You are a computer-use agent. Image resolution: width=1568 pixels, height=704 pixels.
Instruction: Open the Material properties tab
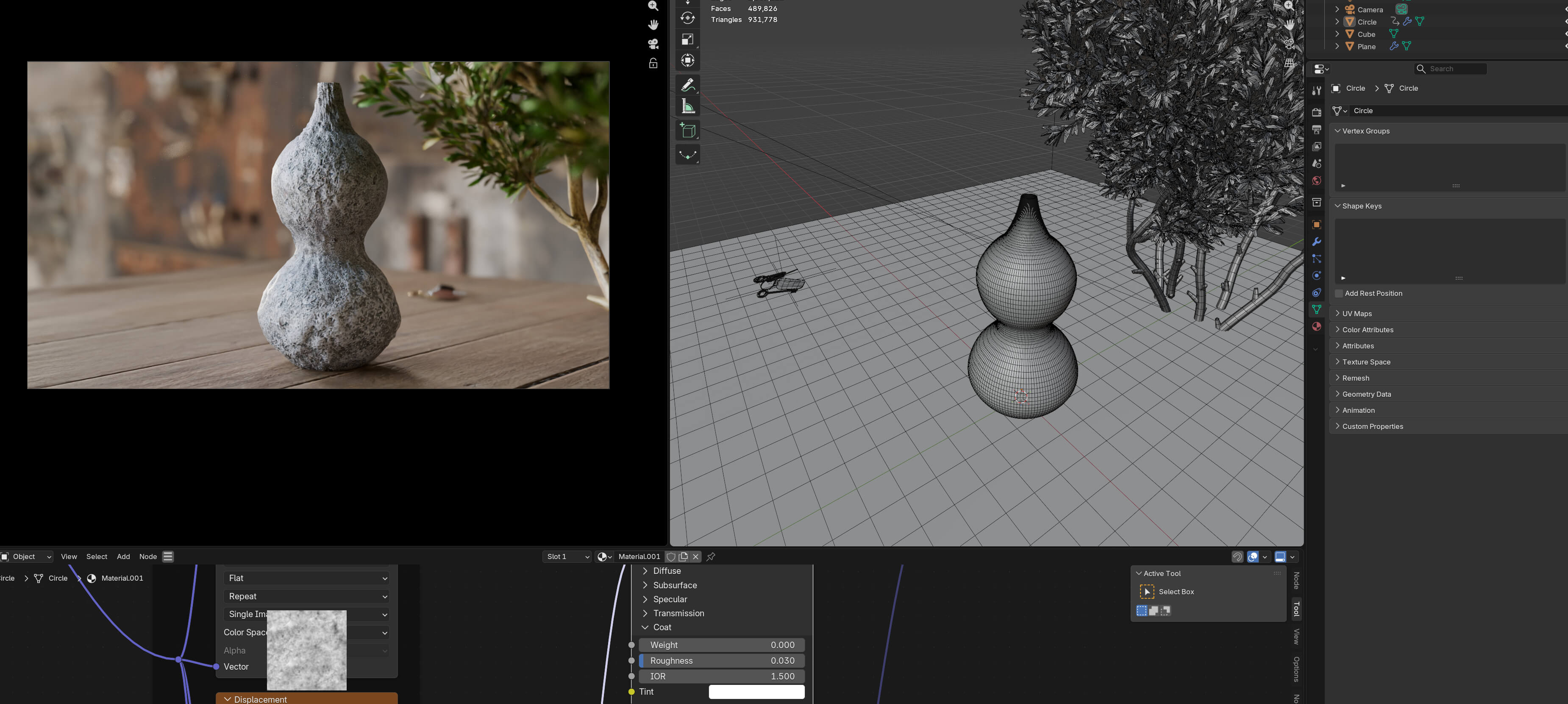pyautogui.click(x=1317, y=326)
